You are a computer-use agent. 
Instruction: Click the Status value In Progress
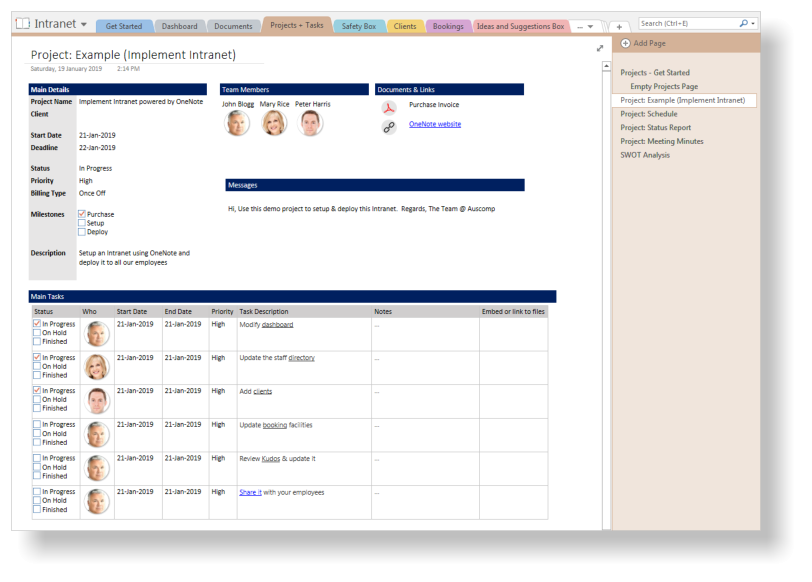click(95, 168)
